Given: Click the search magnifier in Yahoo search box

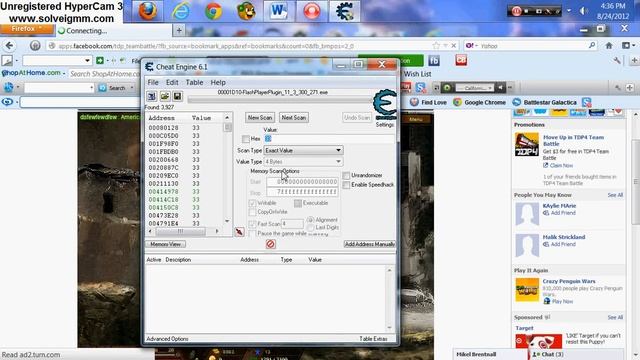Looking at the screenshot, I should [x=592, y=46].
